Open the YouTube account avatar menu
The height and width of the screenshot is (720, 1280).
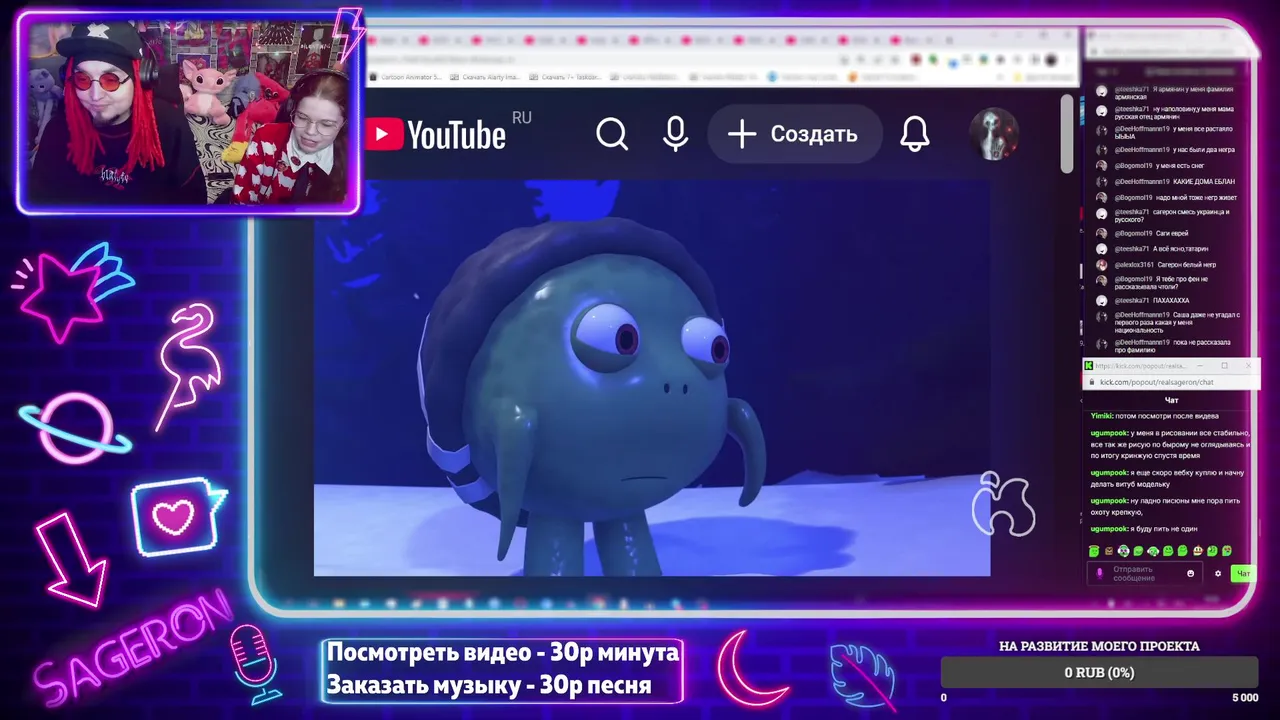click(994, 134)
